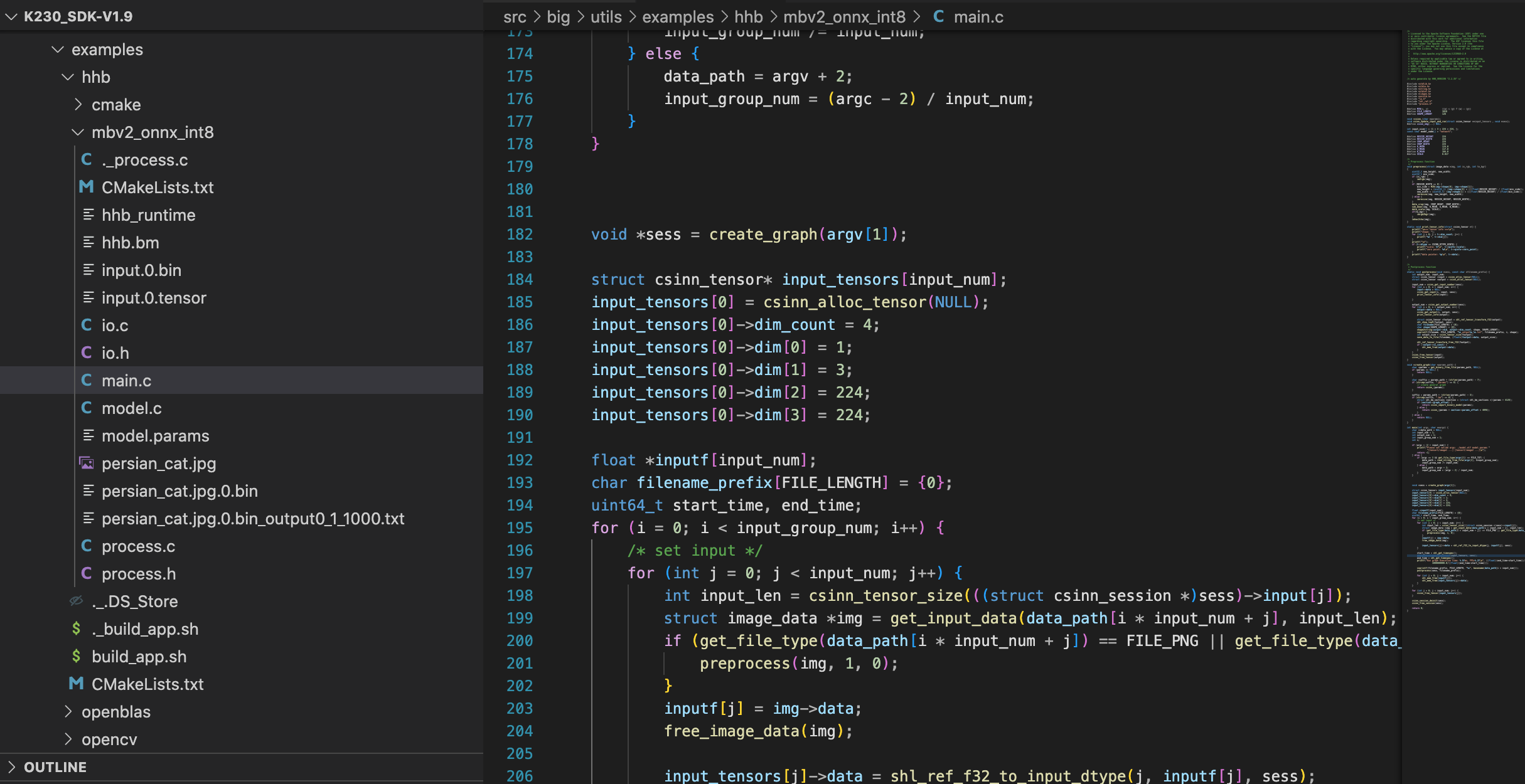Collapse the hhb folder
Screen dimensions: 1525x784
(68, 77)
